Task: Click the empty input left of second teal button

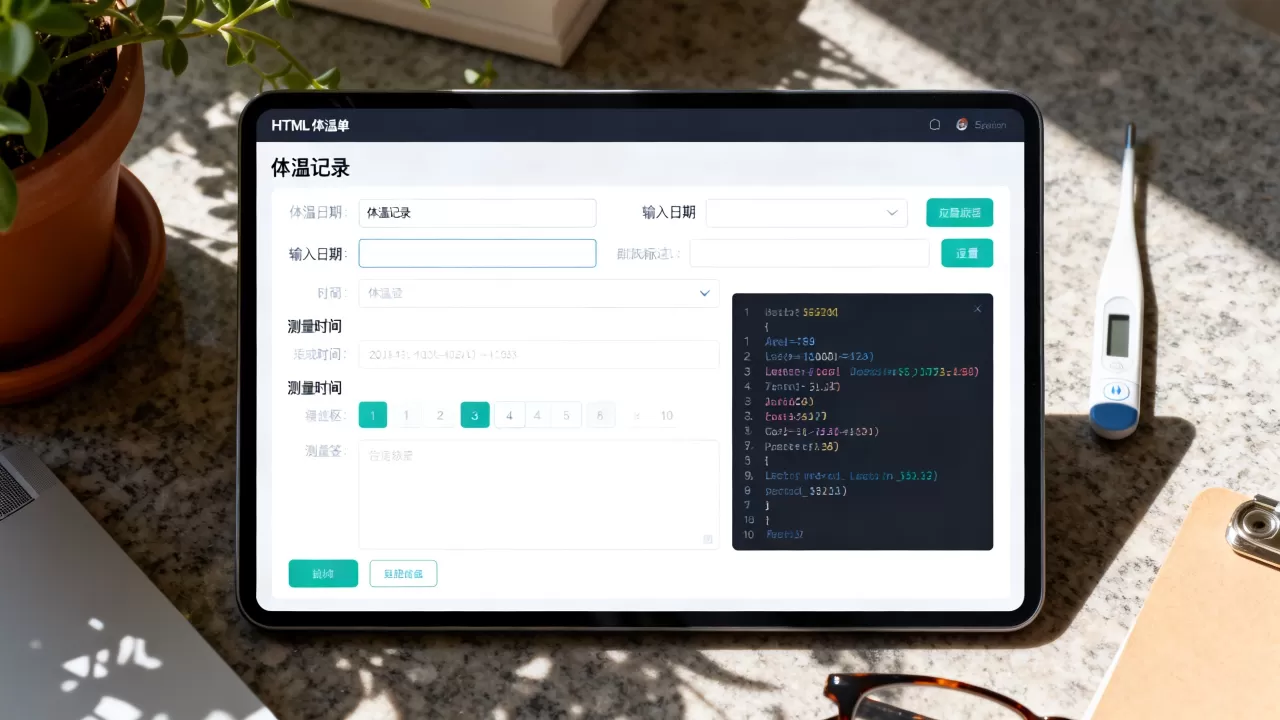Action: [x=809, y=253]
